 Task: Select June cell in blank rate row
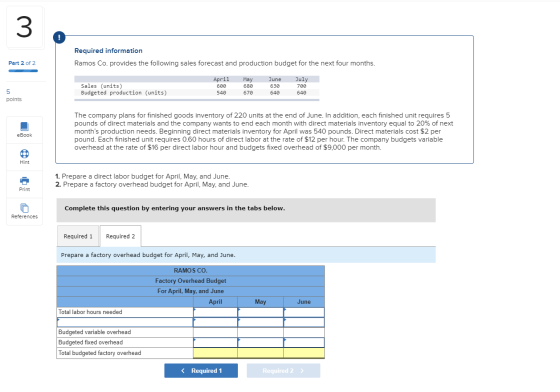(304, 322)
